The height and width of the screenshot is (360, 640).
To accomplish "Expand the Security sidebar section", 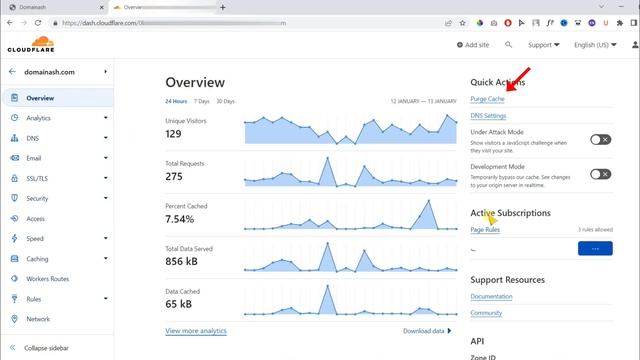I will point(106,198).
